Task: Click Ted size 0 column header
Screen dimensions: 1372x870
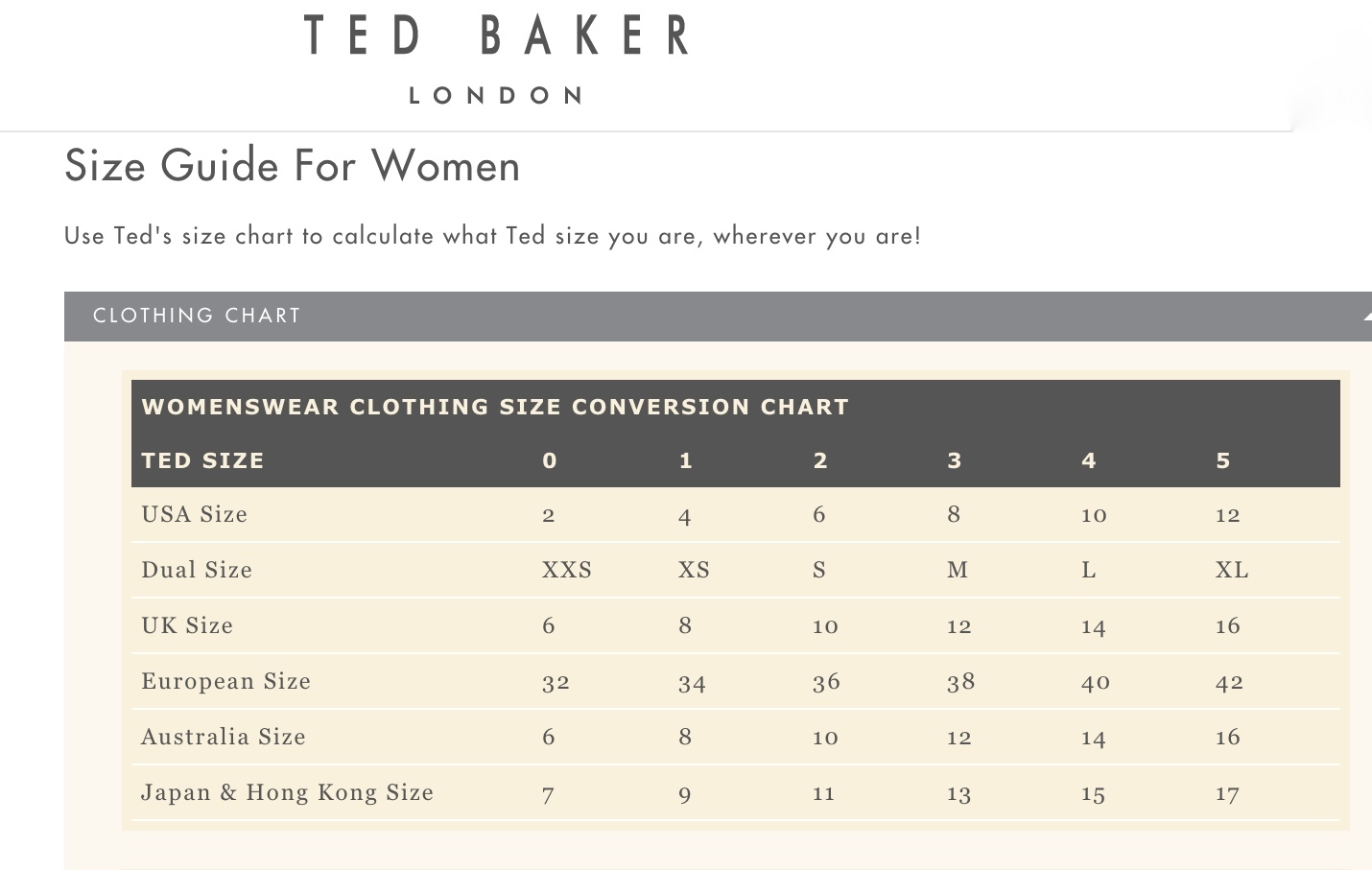Action: 549,461
